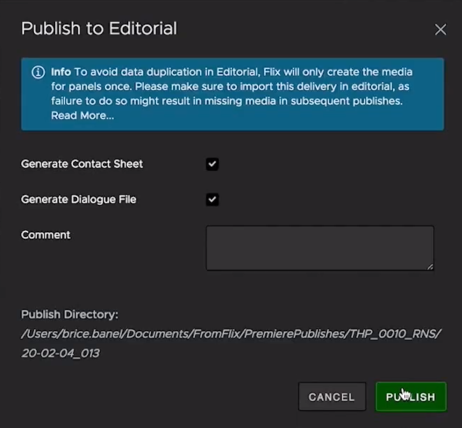Click the green Publish button
462x428 pixels.
point(411,397)
